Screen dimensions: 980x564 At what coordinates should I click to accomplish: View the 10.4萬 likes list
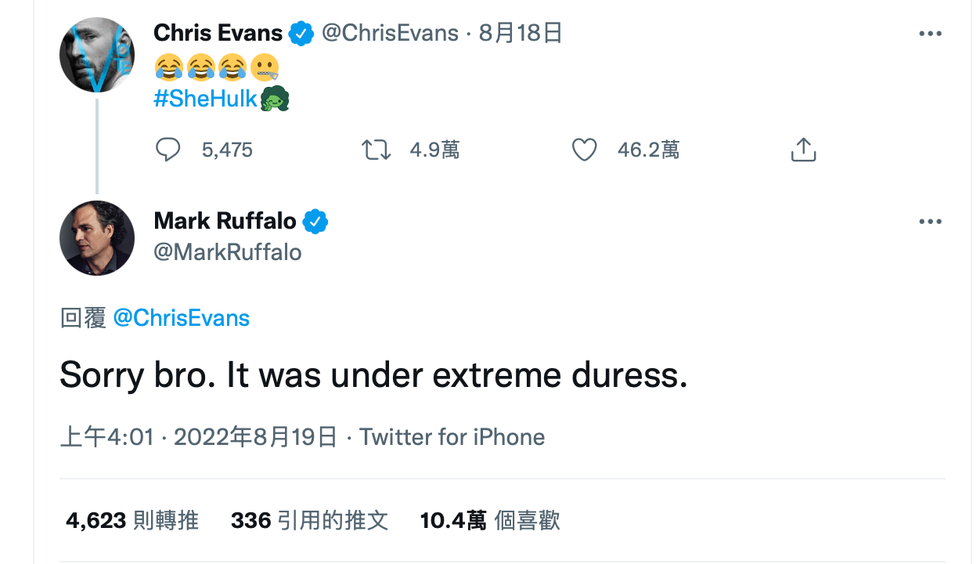tap(490, 520)
